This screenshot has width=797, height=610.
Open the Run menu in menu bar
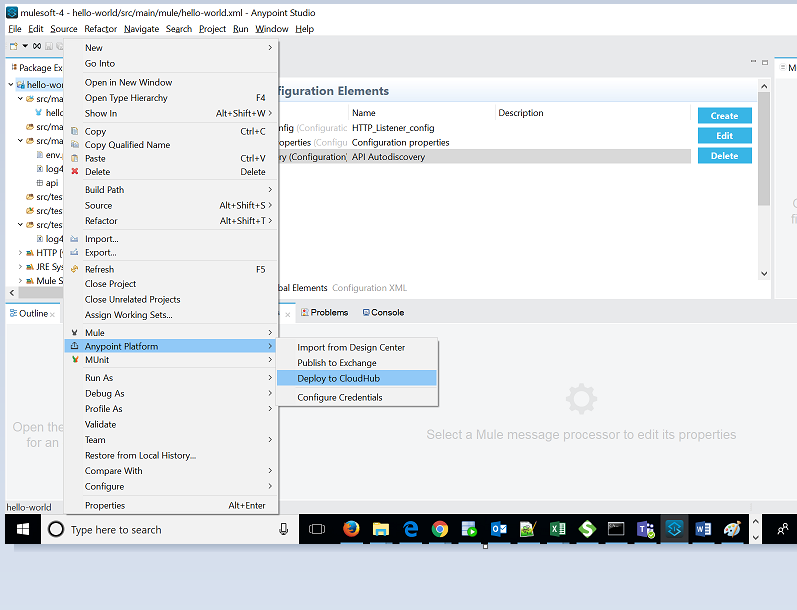point(240,29)
